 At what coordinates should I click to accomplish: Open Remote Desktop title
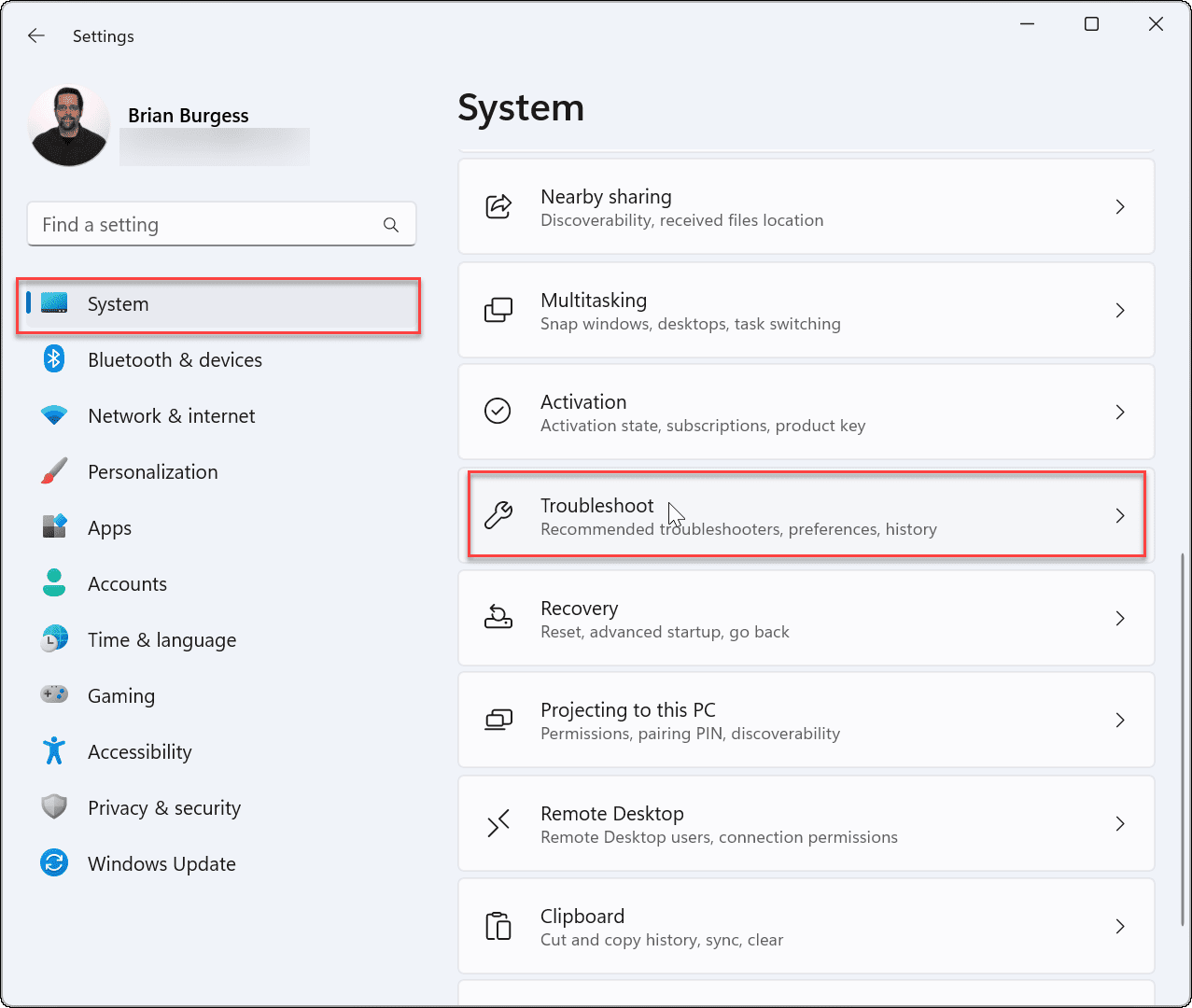[612, 814]
